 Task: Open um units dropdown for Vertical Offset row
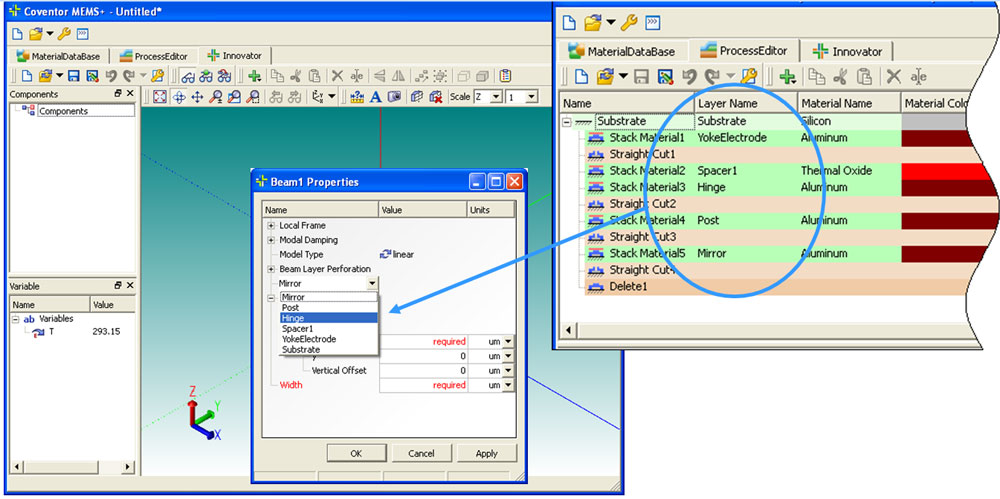[508, 371]
